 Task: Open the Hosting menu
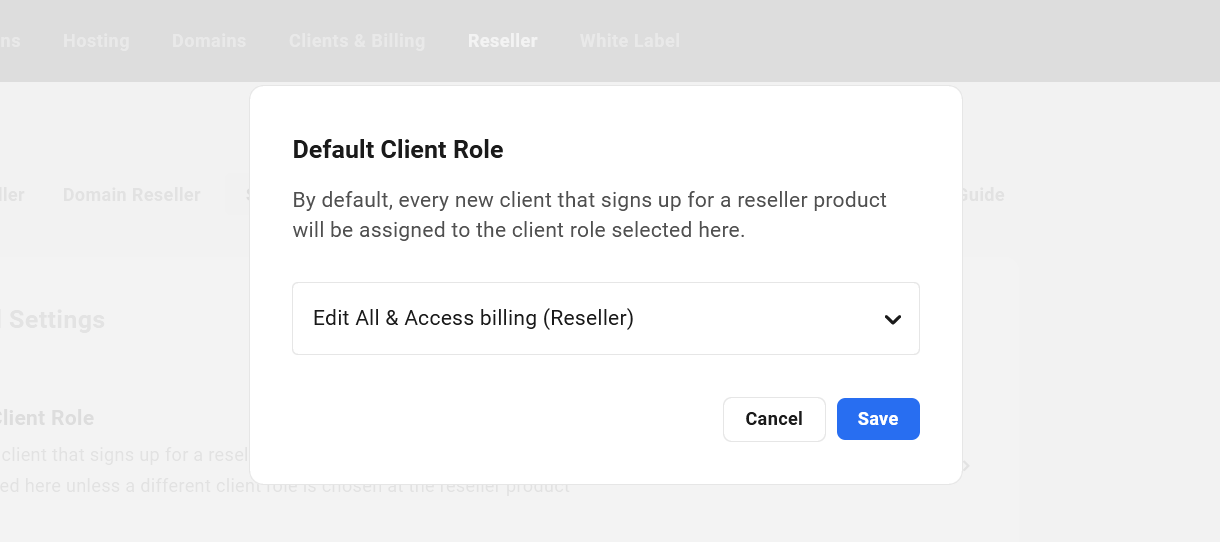click(x=96, y=41)
